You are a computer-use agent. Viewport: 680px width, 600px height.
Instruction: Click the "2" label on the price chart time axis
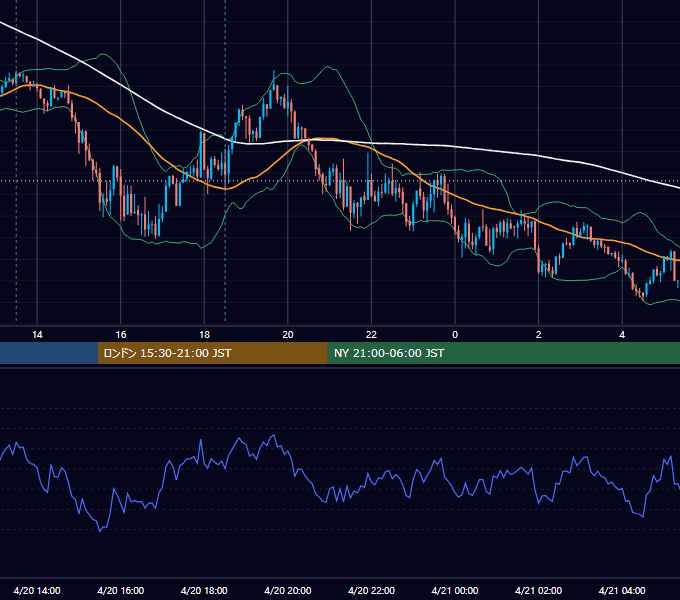pos(539,335)
